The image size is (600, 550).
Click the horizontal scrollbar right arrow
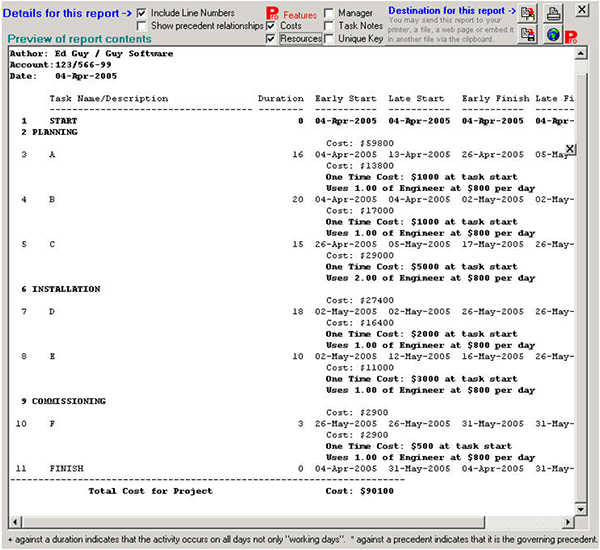pos(568,522)
